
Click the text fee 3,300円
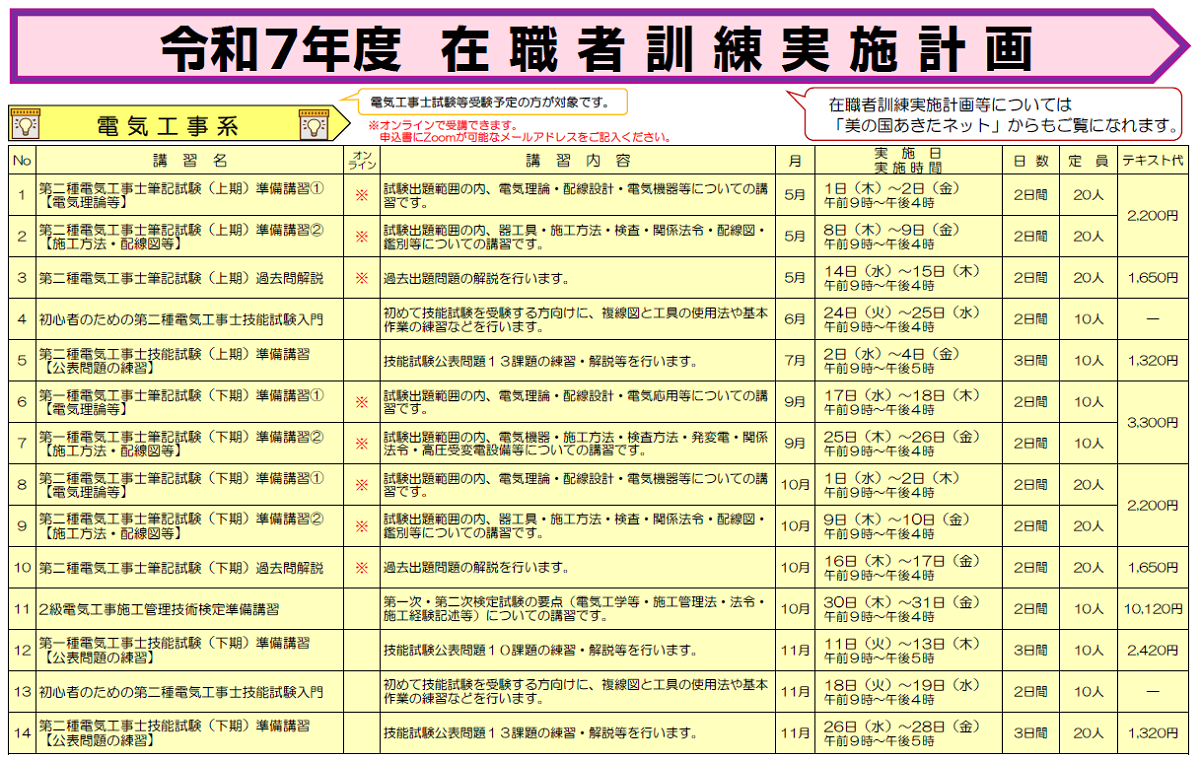[1151, 423]
